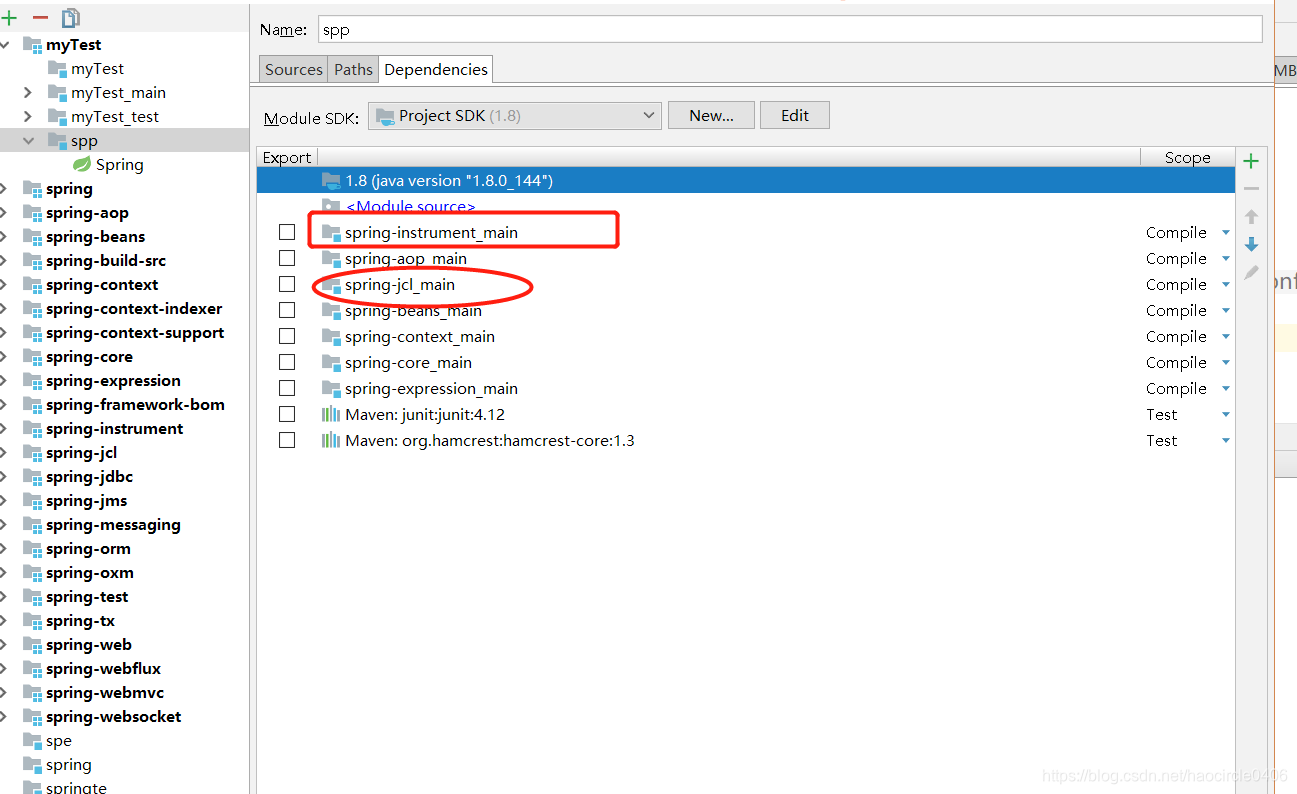Click the spp module folder icon
The image size is (1297, 794).
coord(57,141)
